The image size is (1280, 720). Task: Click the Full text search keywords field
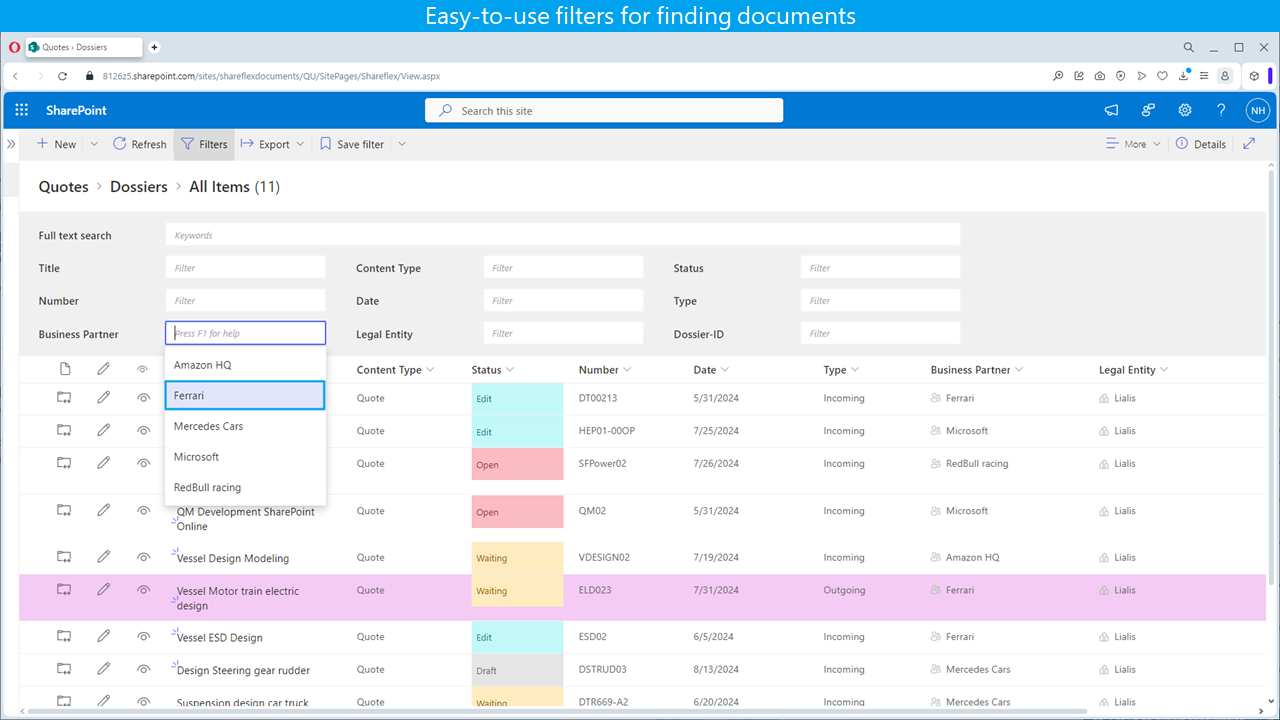click(x=563, y=235)
